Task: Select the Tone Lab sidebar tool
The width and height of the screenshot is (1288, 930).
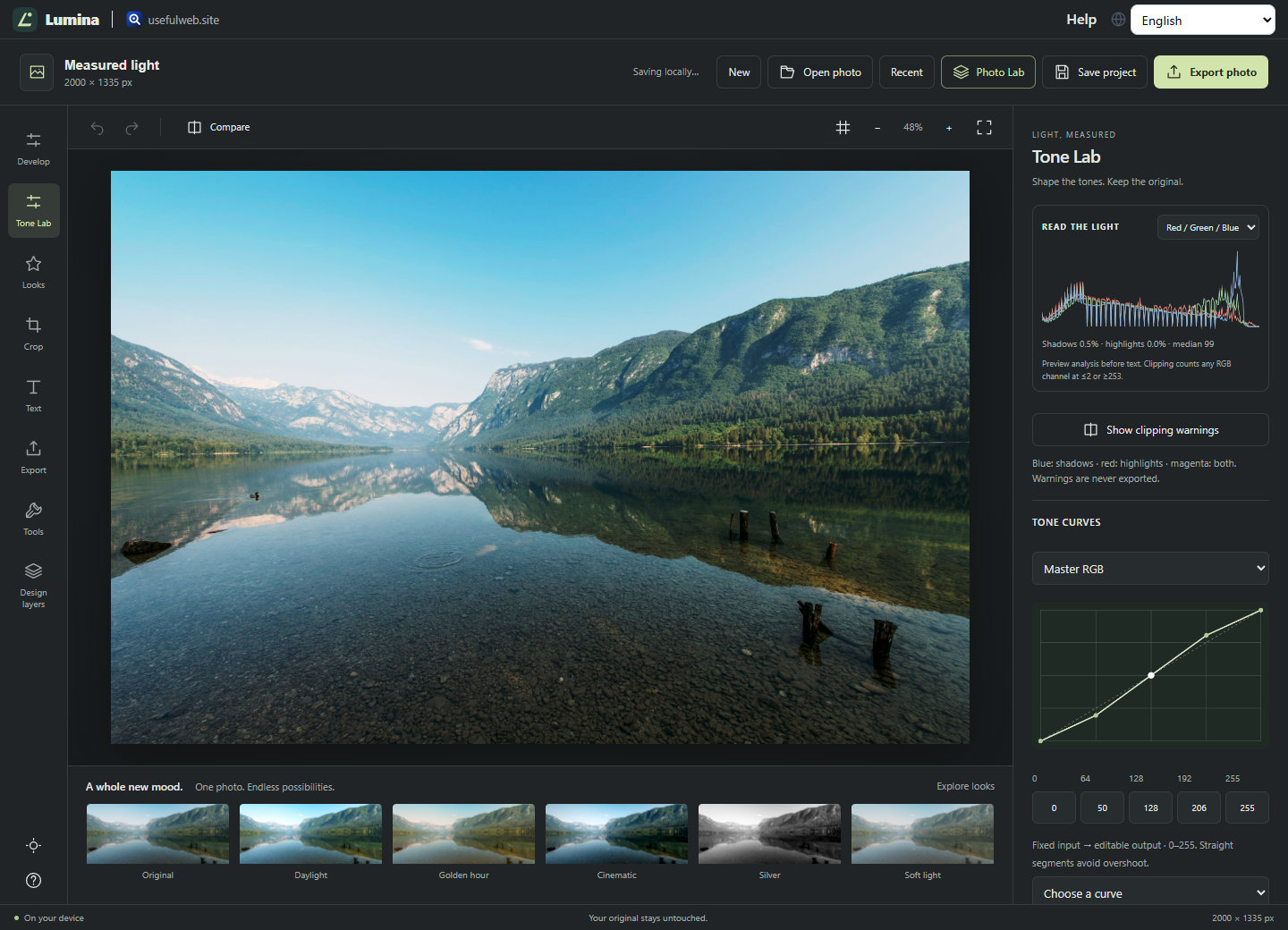Action: click(33, 211)
